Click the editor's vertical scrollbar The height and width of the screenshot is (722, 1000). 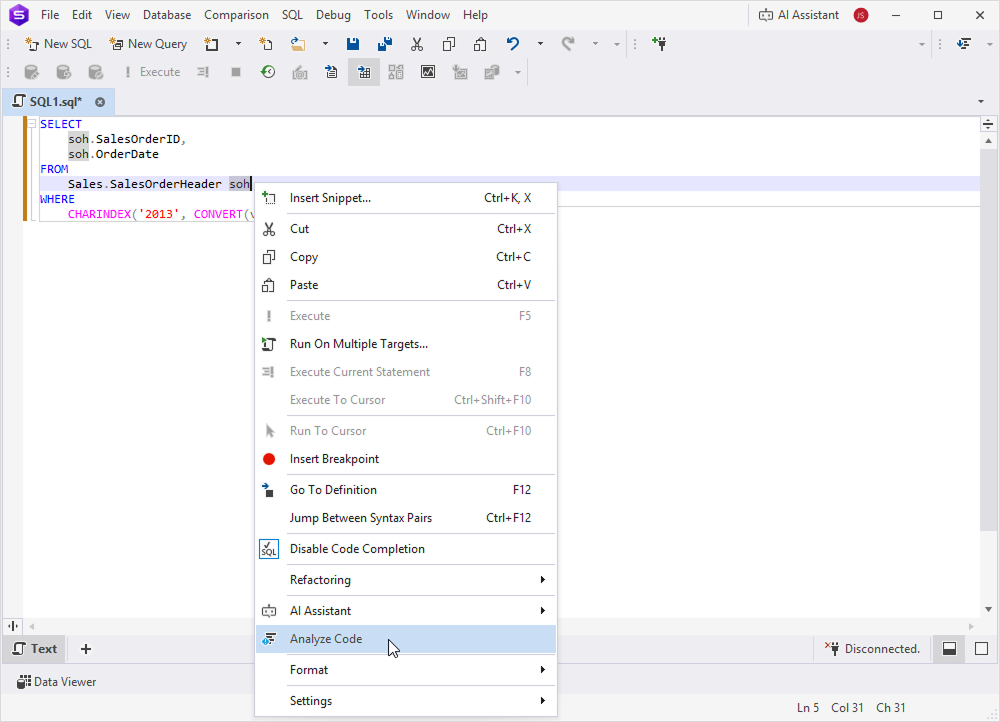(x=988, y=370)
